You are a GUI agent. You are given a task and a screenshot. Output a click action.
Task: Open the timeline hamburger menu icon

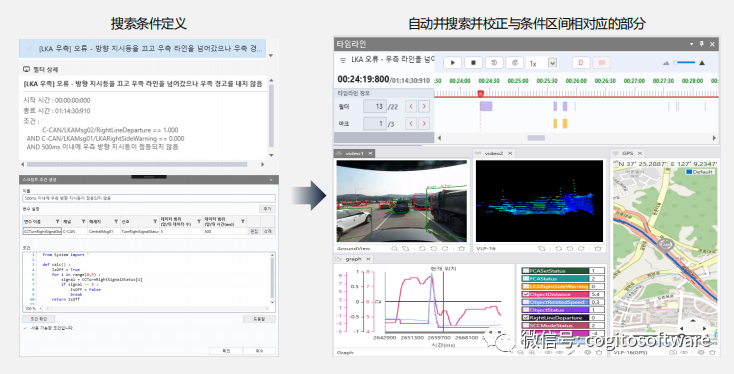point(343,60)
